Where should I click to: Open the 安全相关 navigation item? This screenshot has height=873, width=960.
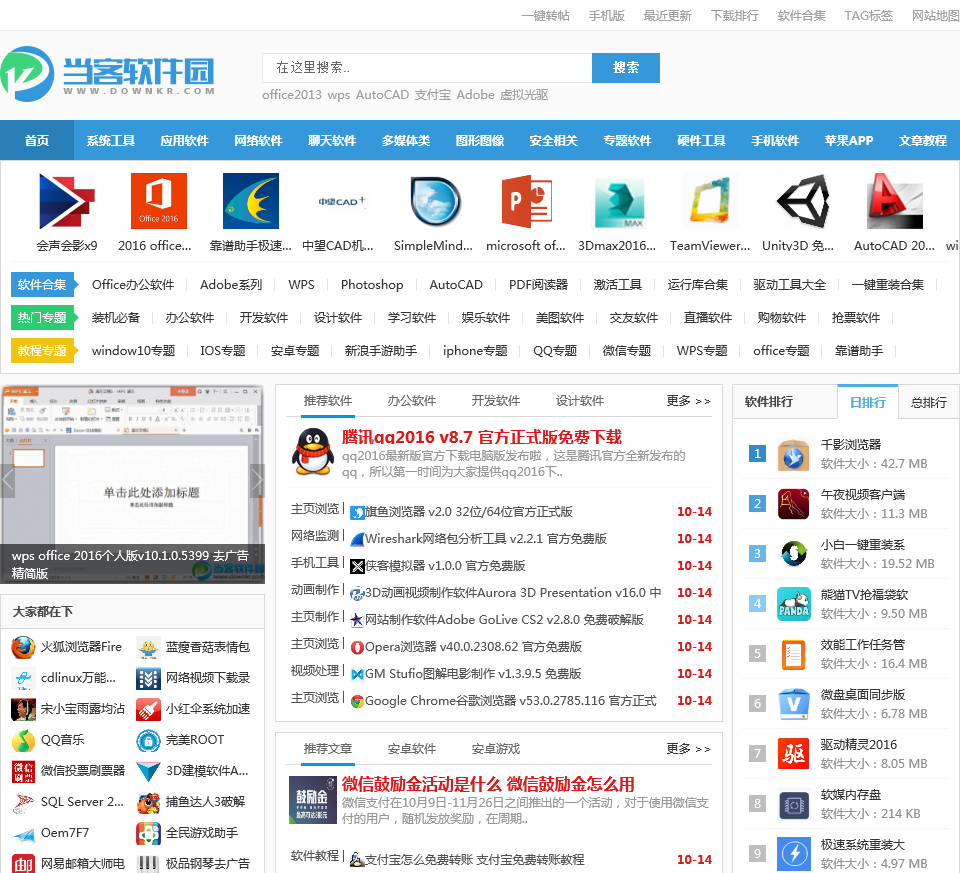(553, 140)
